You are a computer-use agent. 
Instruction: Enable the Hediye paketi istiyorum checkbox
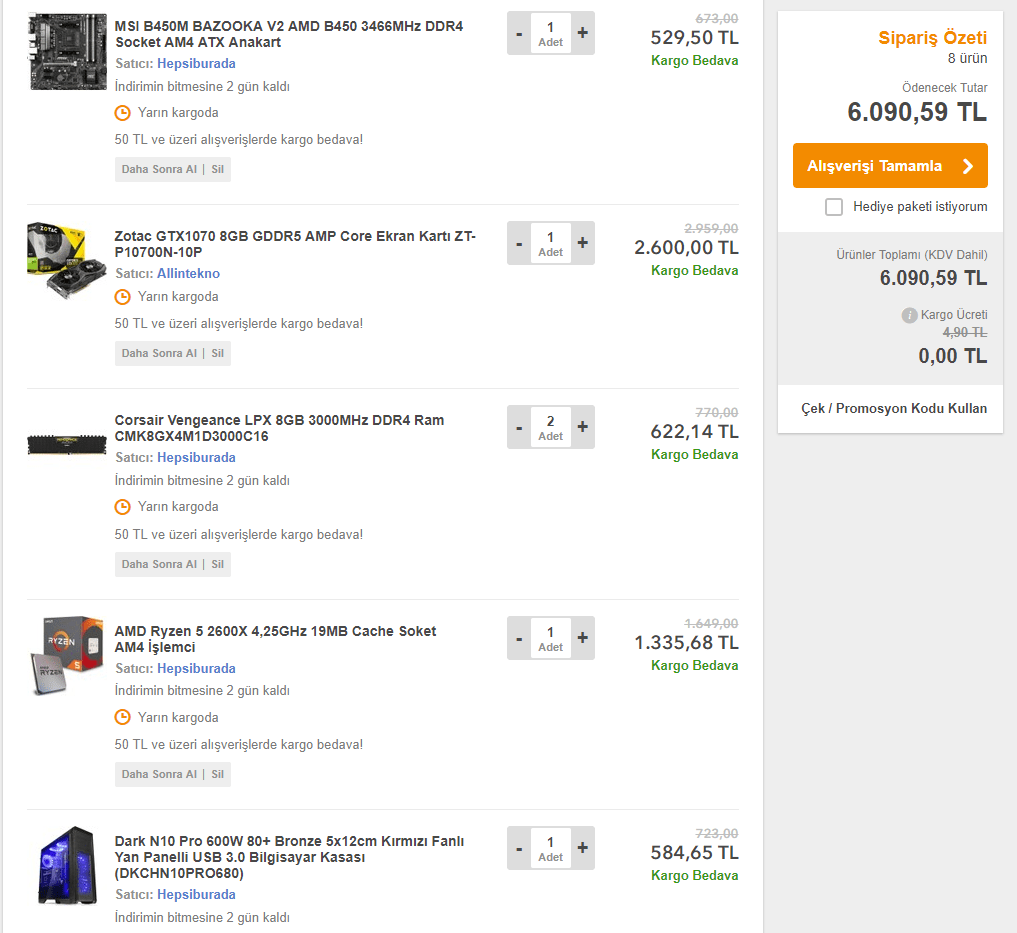pos(834,207)
